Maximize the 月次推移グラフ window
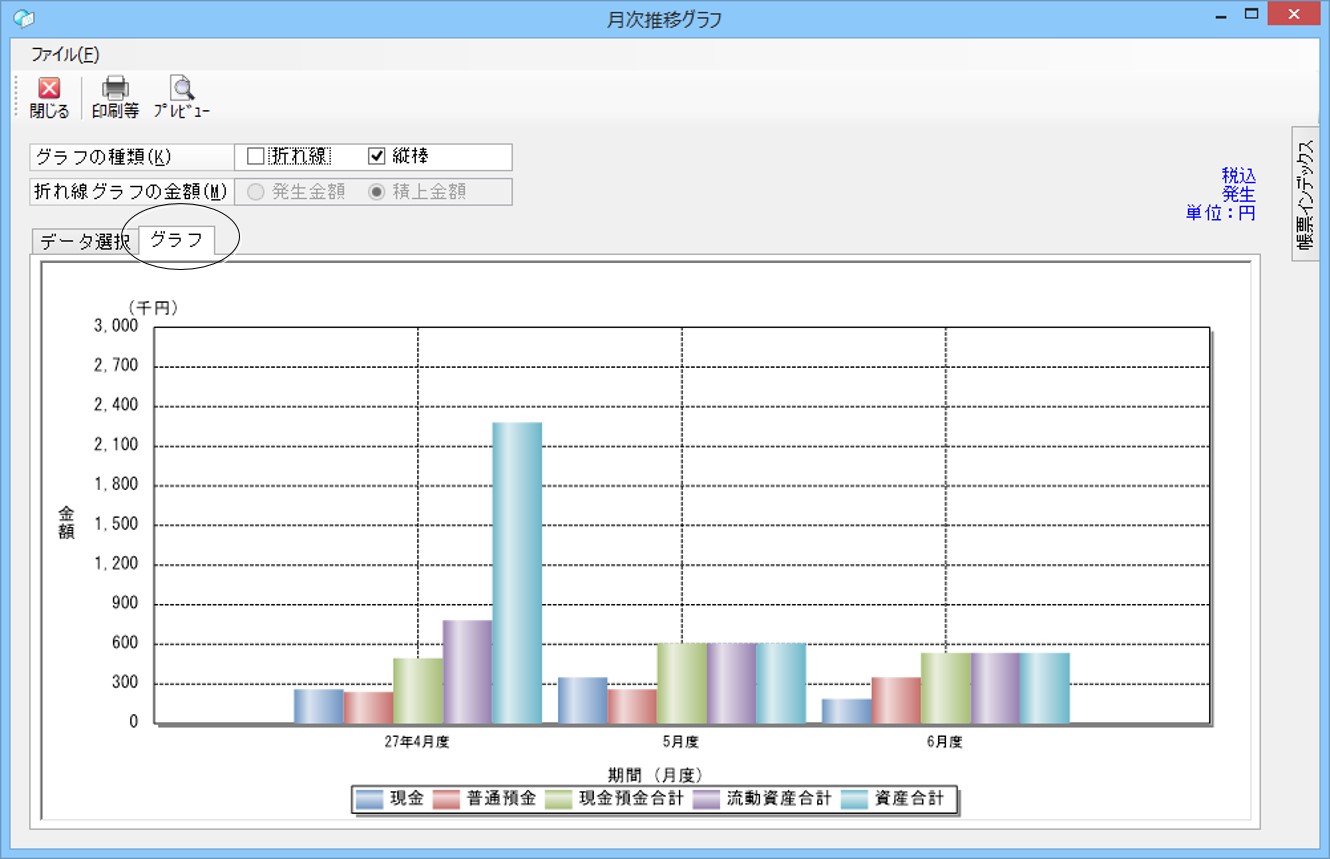The image size is (1330, 859). [1251, 15]
